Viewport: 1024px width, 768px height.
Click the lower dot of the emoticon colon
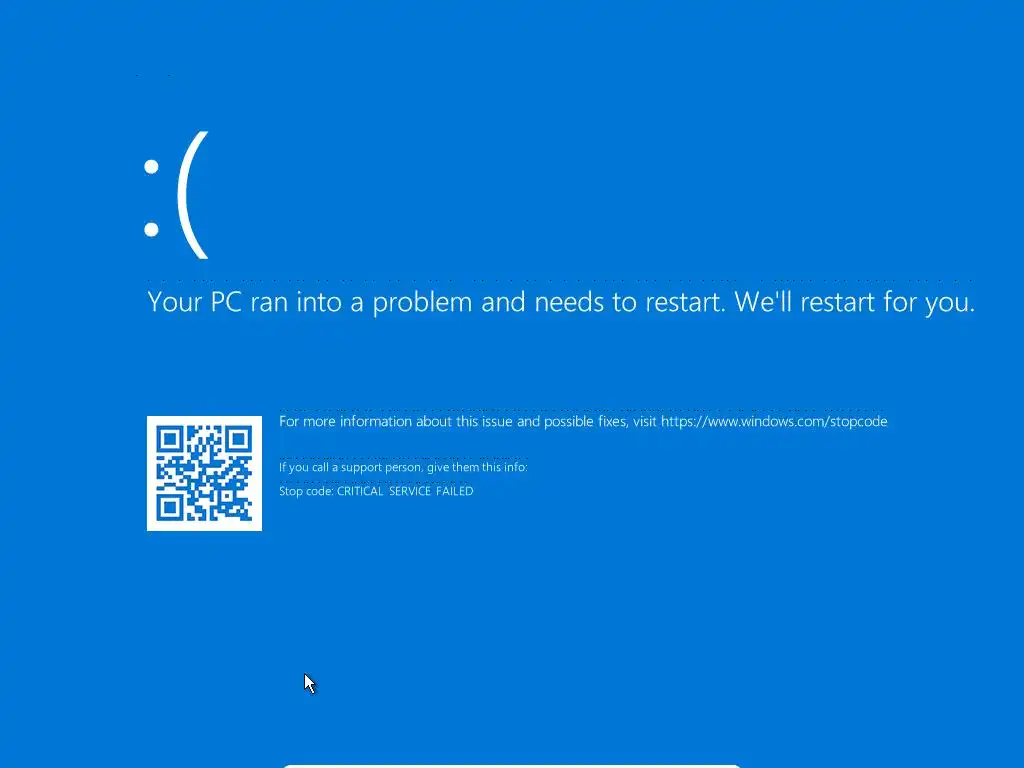[152, 229]
